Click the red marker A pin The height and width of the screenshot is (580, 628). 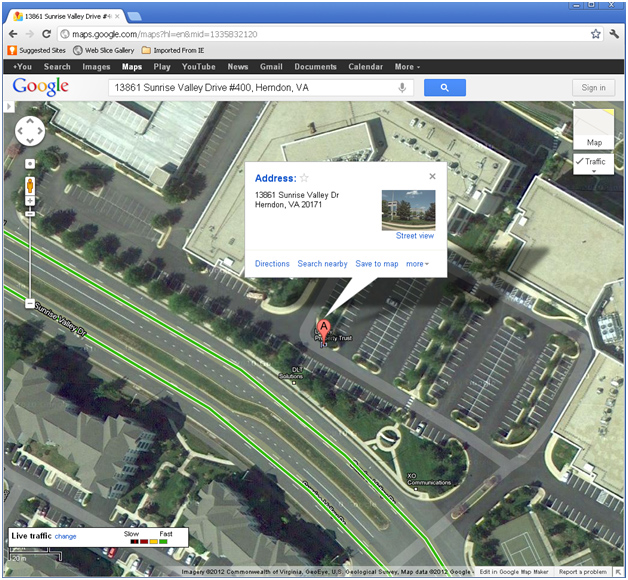pos(324,328)
